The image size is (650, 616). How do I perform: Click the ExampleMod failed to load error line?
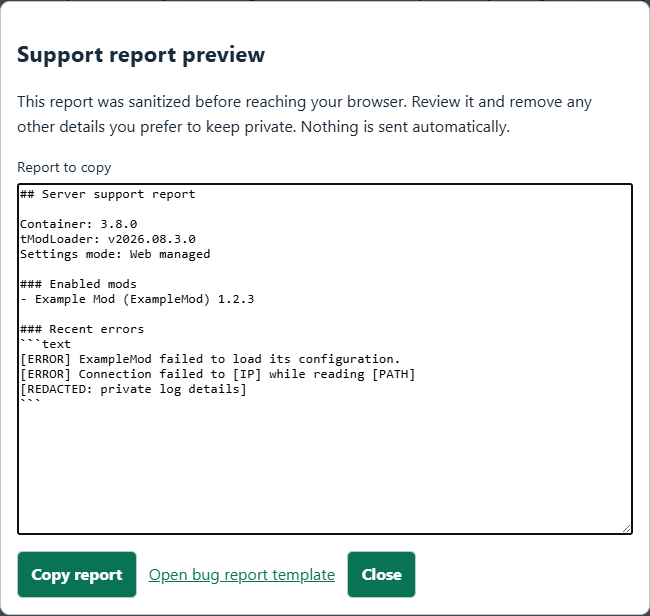210,359
